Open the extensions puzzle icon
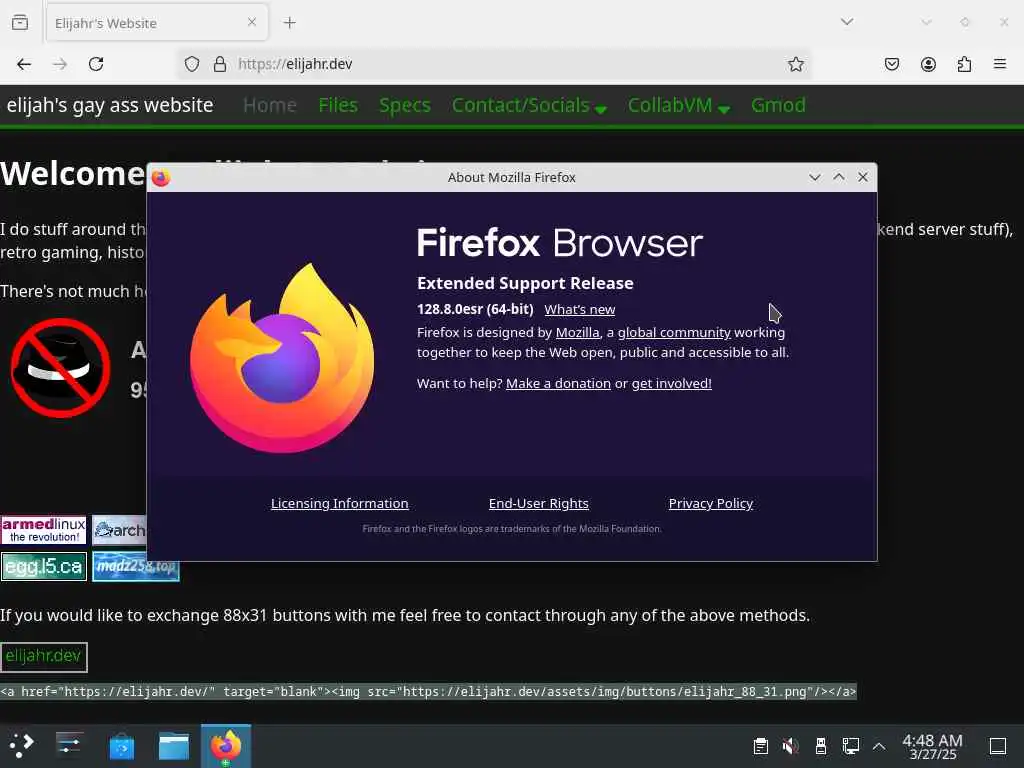 [964, 64]
